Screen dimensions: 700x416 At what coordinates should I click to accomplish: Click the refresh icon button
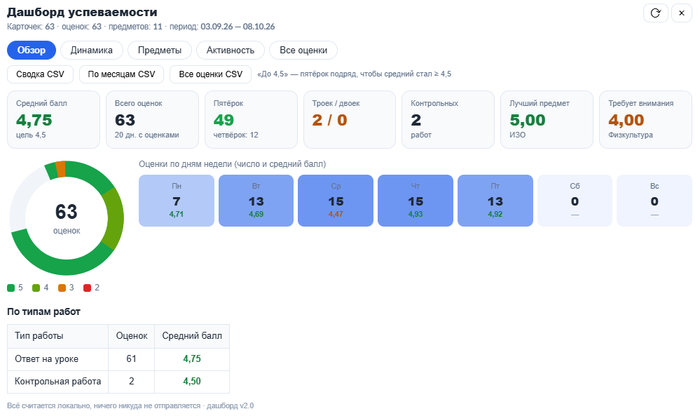[x=655, y=13]
